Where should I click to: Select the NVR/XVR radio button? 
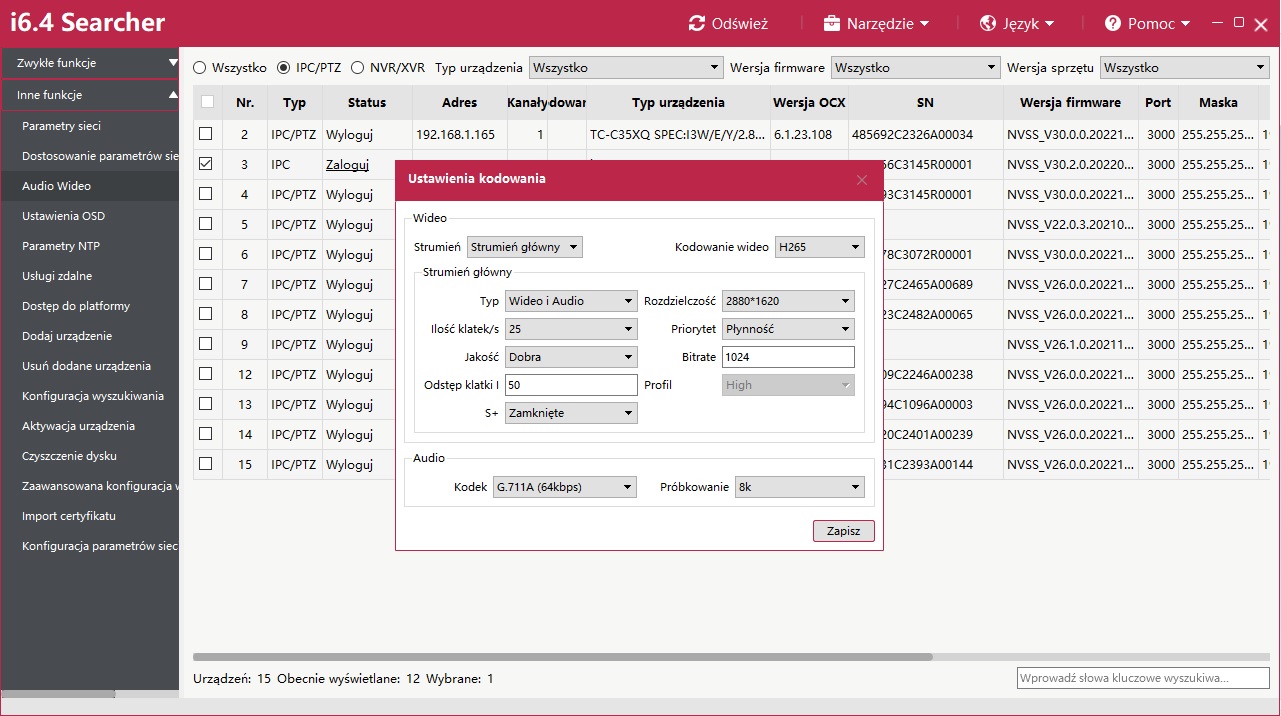click(x=358, y=68)
